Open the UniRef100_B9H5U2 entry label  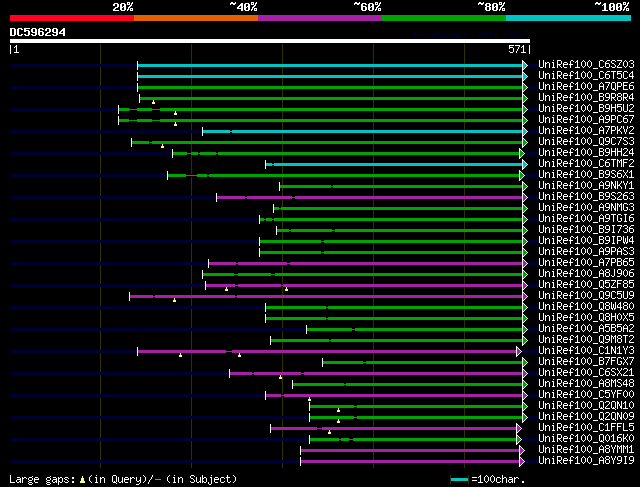pos(586,108)
